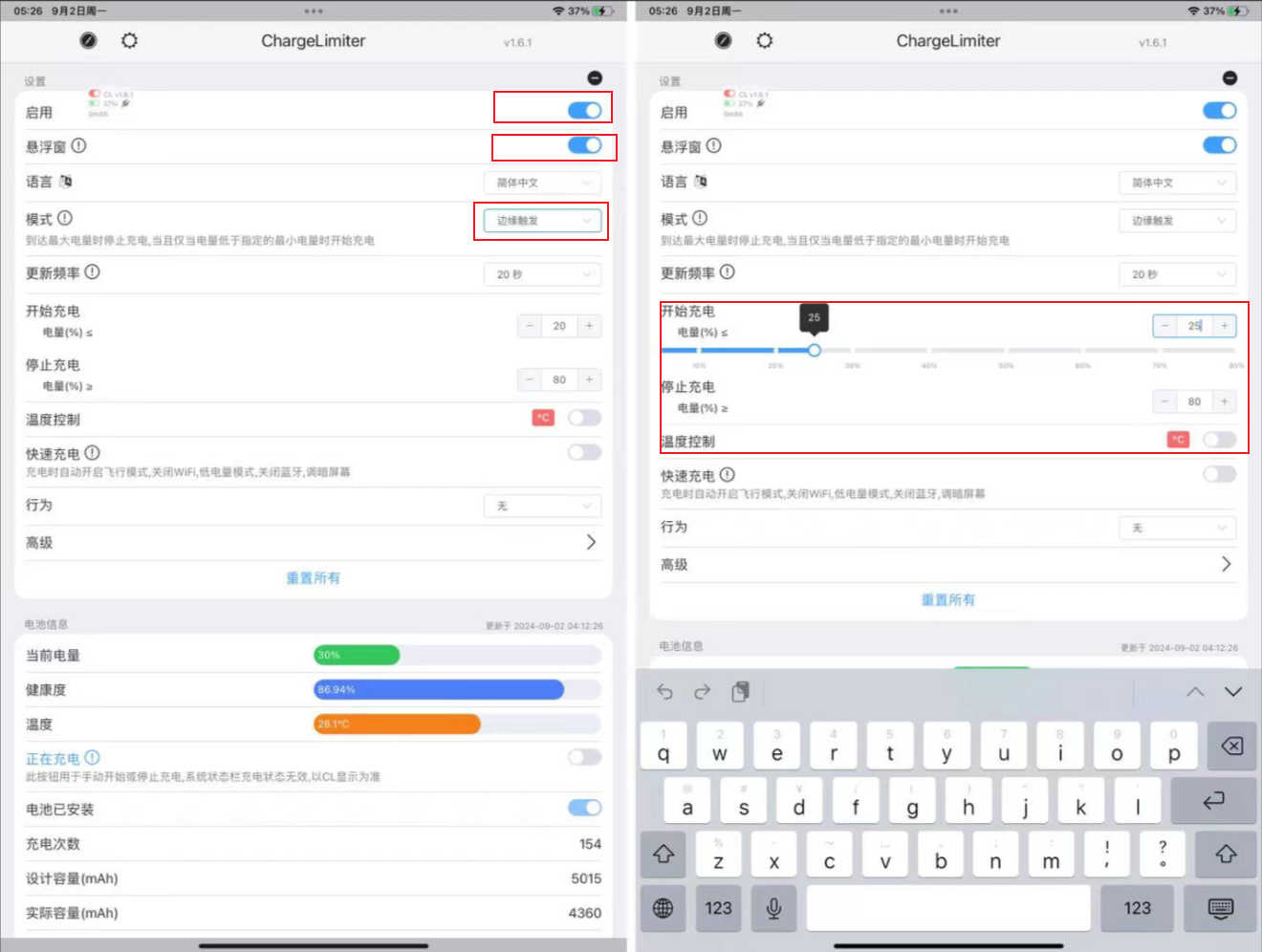Viewport: 1262px width, 952px height.
Task: Tap the microphone dictation key
Action: [x=774, y=908]
